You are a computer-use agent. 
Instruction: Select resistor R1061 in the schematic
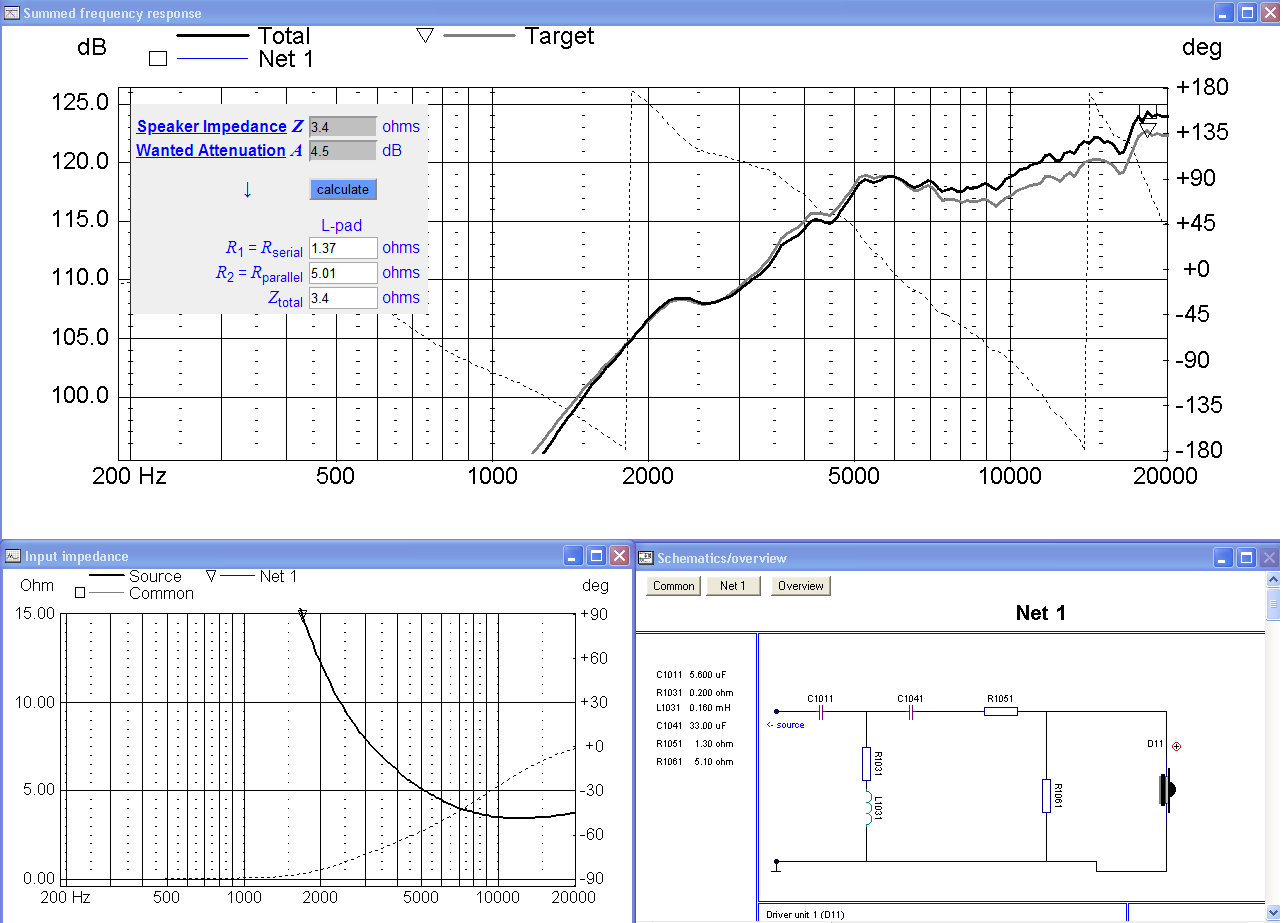1046,796
